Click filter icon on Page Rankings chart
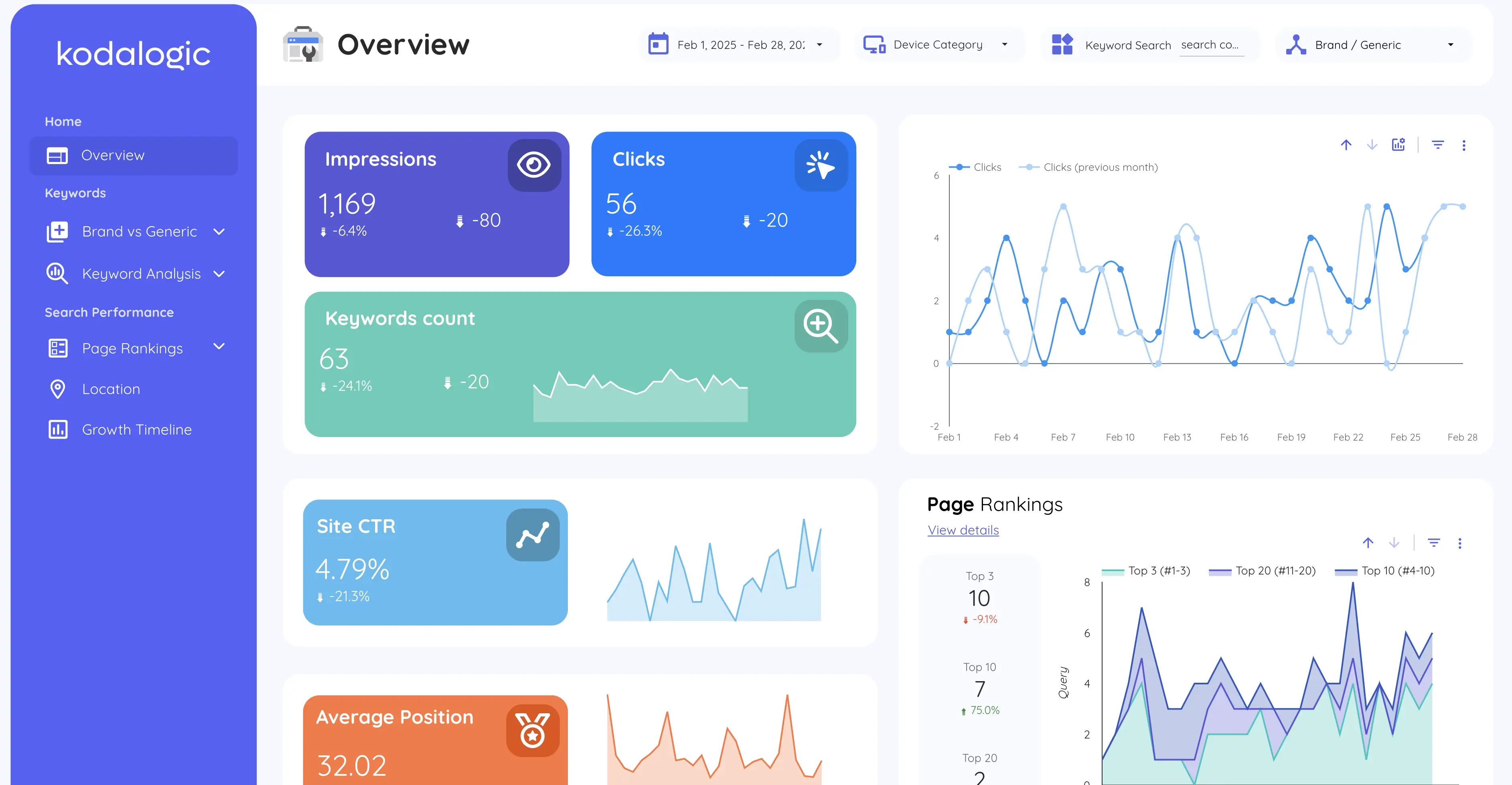The height and width of the screenshot is (785, 1512). 1433,543
